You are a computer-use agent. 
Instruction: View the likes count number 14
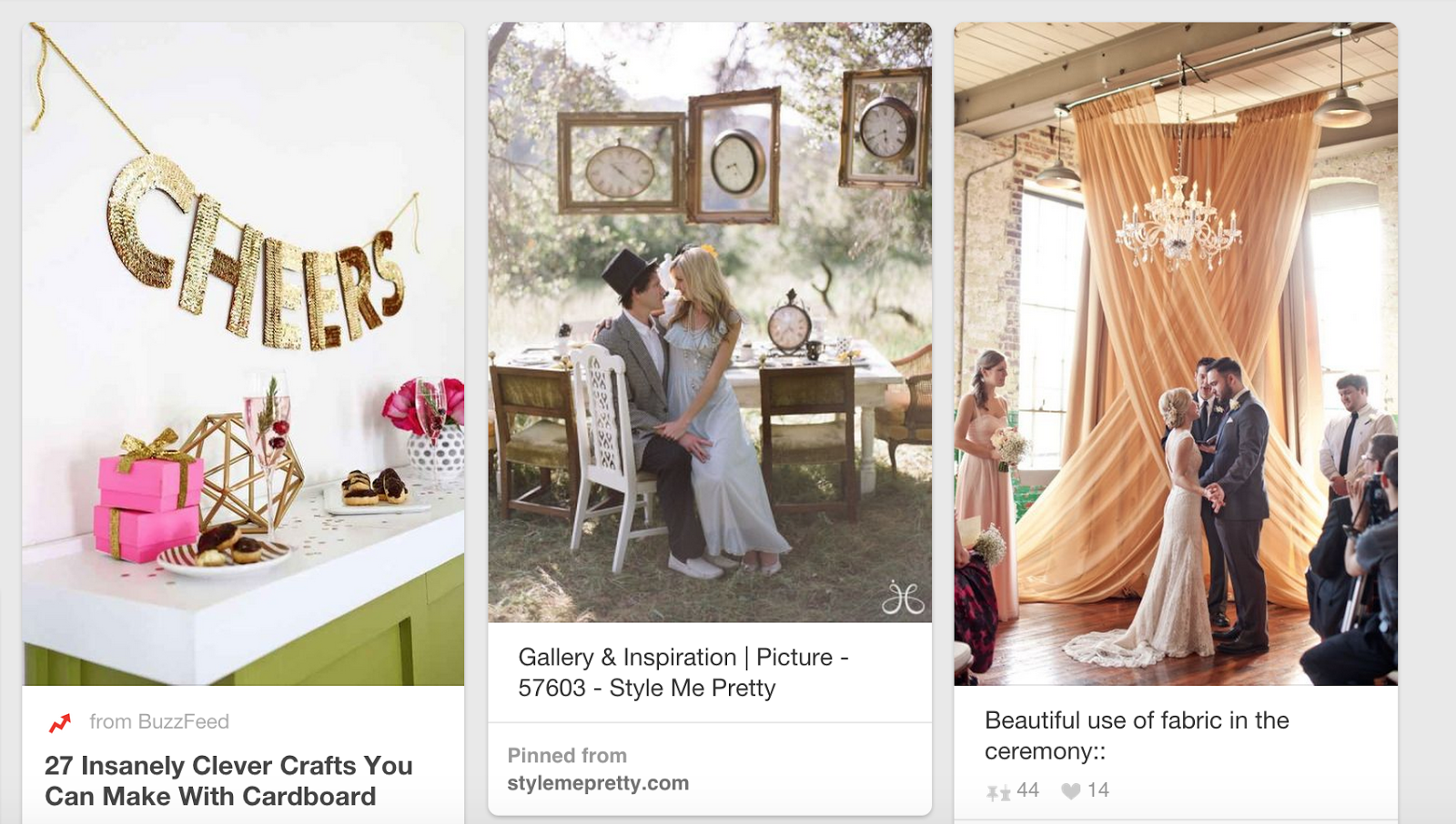click(1098, 789)
